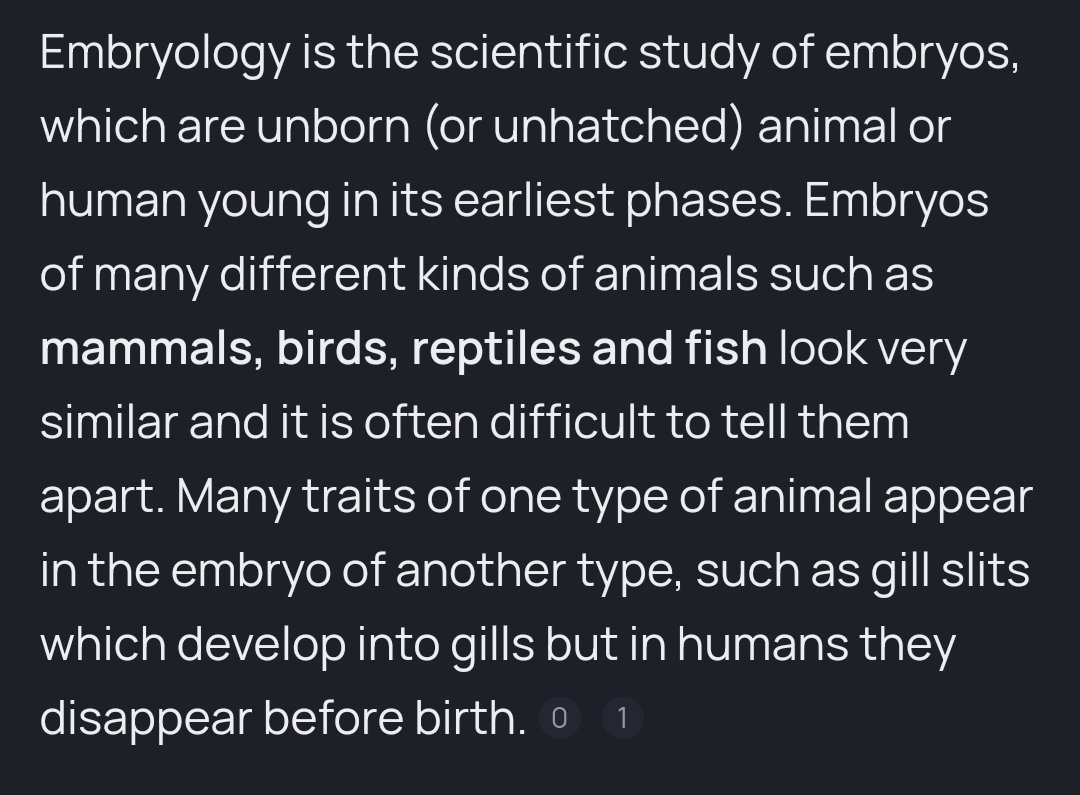Click the word 'disappear' in the last line
1080x795 pixels.
(x=146, y=720)
